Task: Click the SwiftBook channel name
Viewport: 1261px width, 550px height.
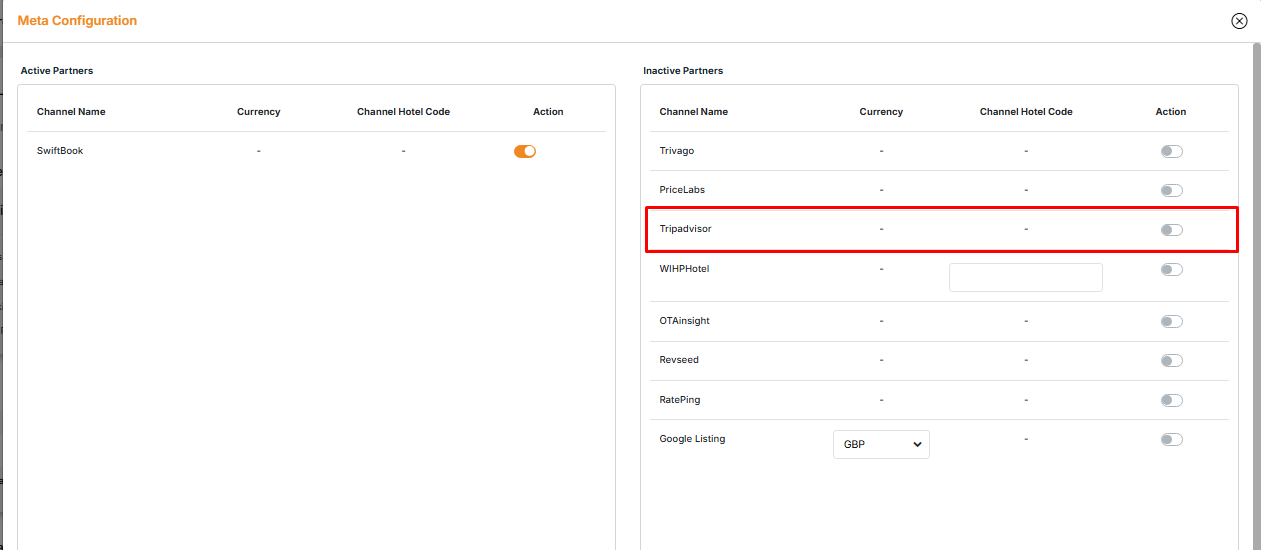Action: click(59, 151)
